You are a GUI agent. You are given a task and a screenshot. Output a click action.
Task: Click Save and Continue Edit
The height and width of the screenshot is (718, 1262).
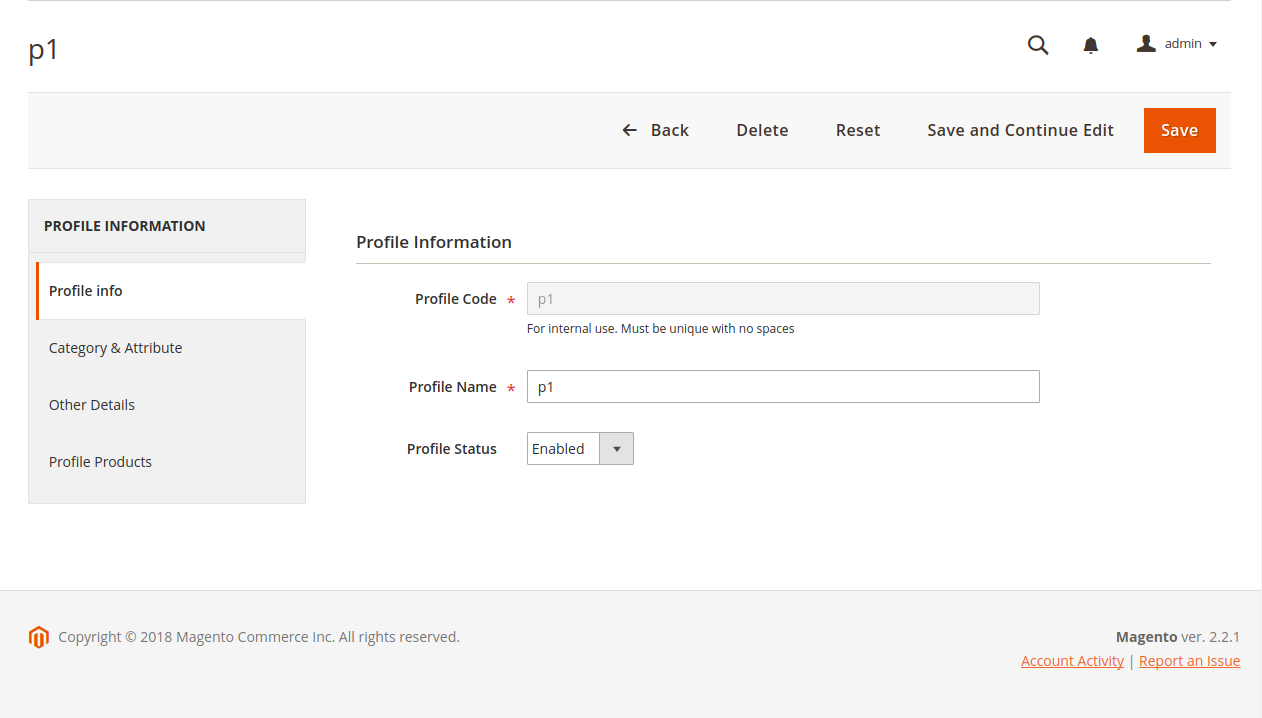tap(1020, 130)
